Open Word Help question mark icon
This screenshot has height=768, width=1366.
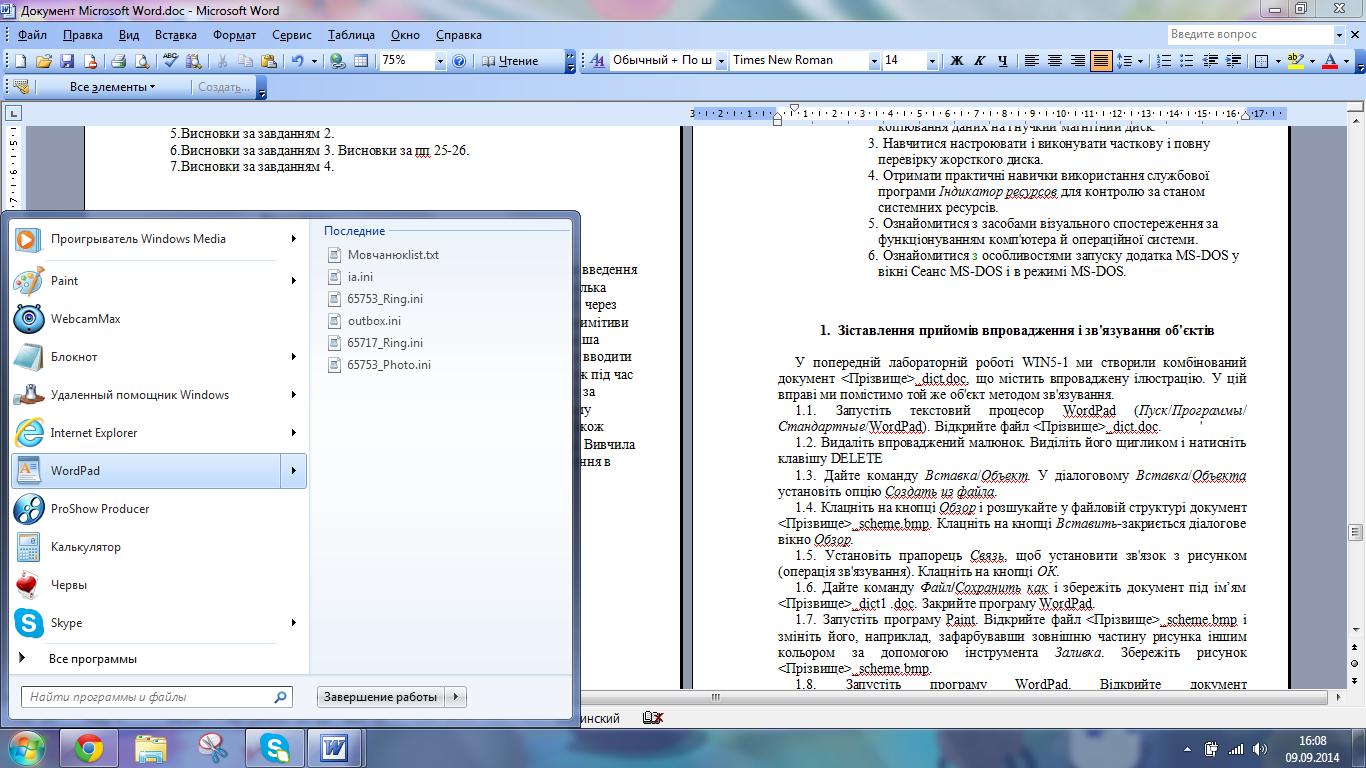pos(459,61)
